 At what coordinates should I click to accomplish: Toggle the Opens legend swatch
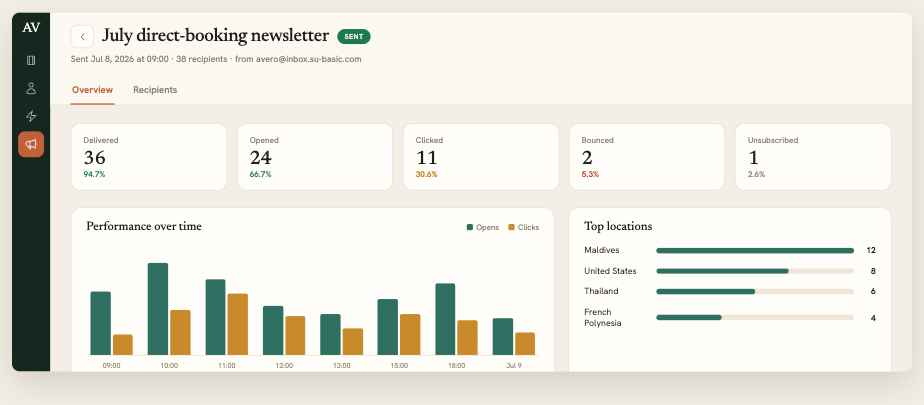coord(470,228)
